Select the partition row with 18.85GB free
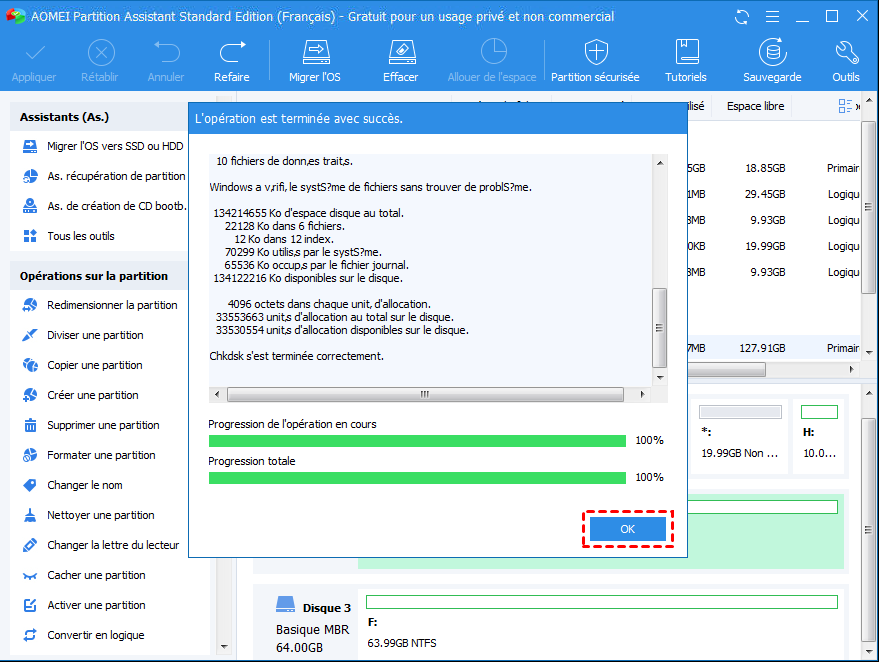This screenshot has width=879, height=662. click(774, 168)
